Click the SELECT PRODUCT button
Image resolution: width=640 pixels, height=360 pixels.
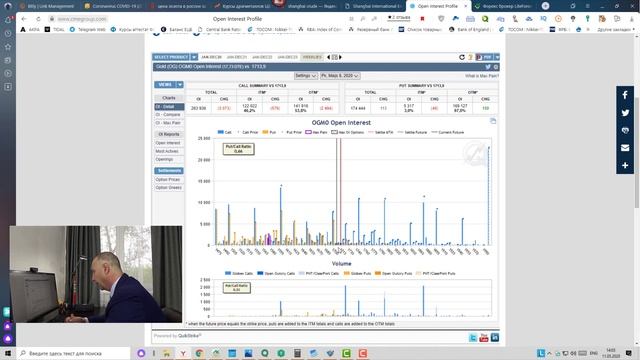[x=171, y=57]
